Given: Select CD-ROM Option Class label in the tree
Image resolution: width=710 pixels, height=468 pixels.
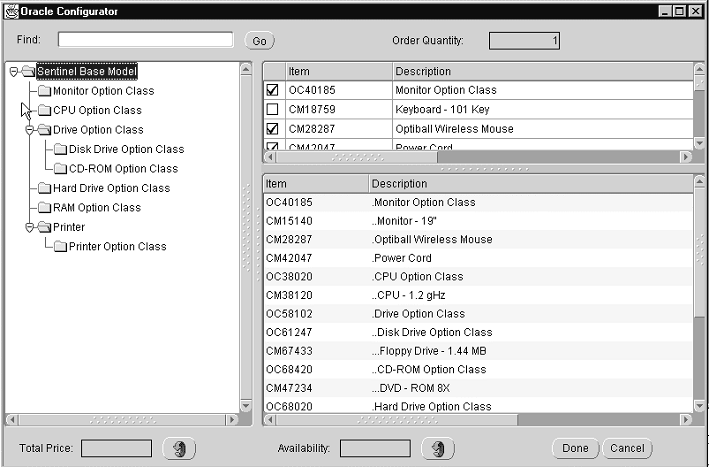Looking at the screenshot, I should click(x=123, y=169).
